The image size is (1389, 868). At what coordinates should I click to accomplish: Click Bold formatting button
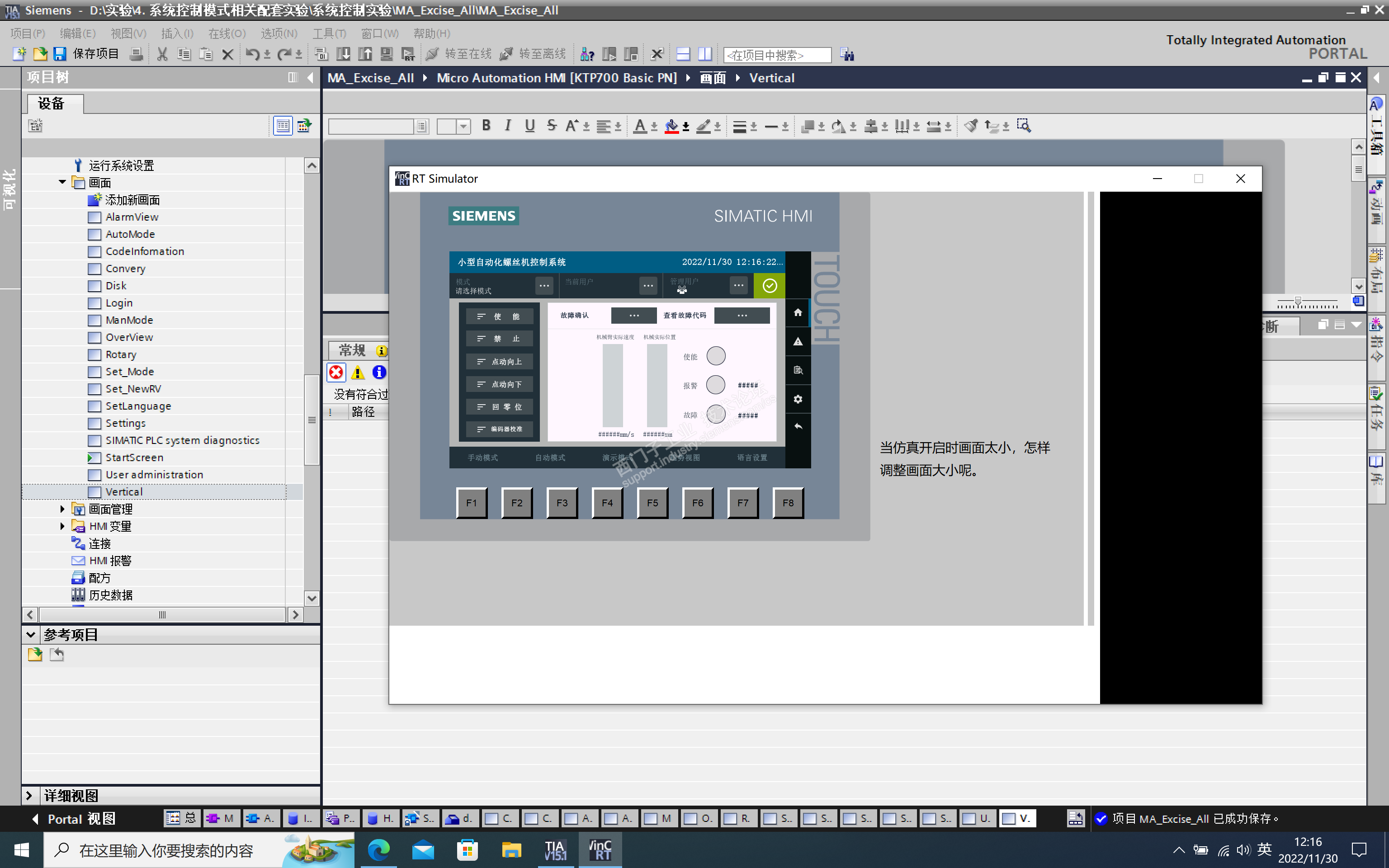coord(486,126)
